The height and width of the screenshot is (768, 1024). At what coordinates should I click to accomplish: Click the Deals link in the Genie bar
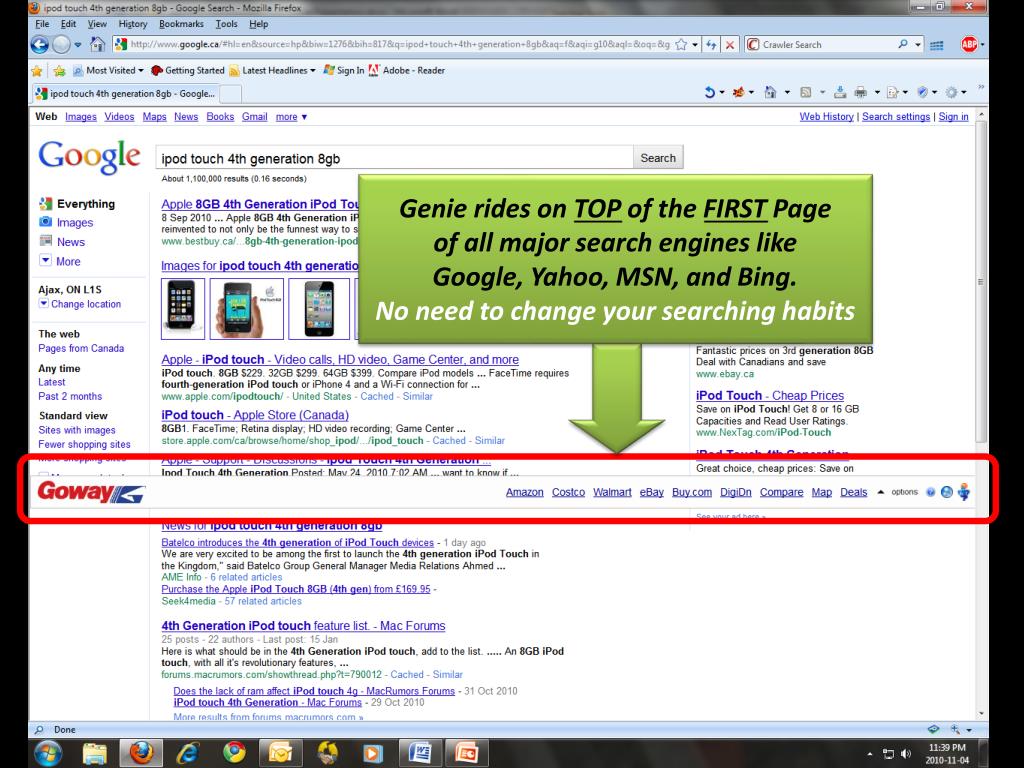click(854, 492)
